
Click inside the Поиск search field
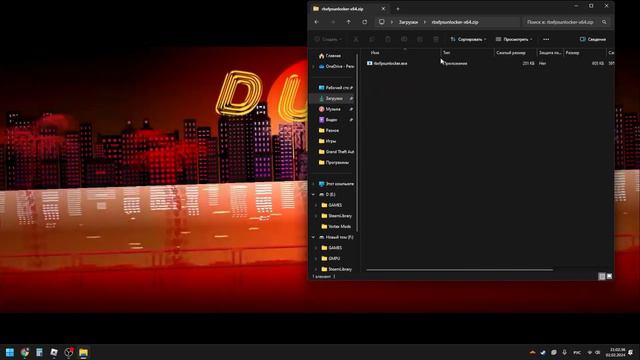[x=560, y=22]
